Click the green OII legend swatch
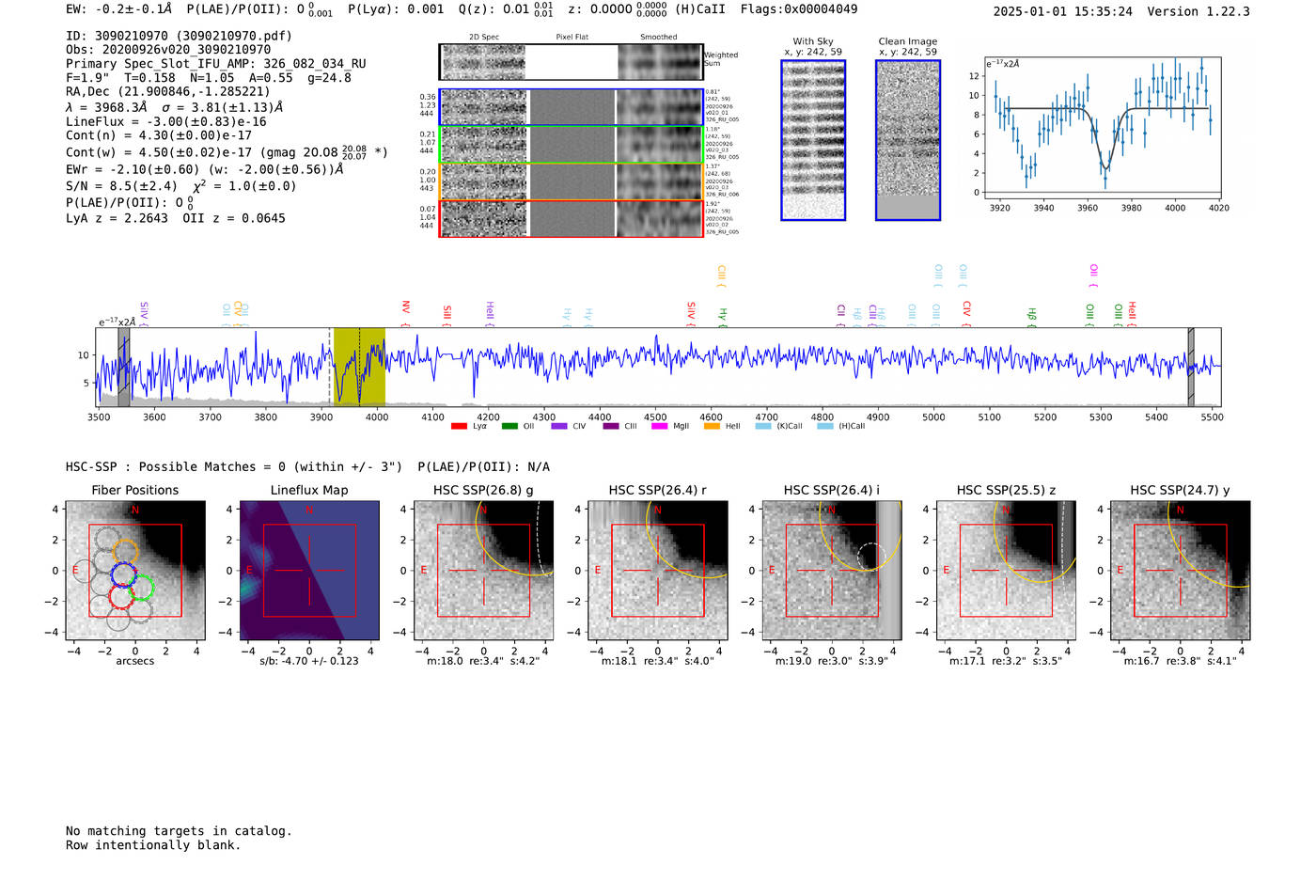Viewport: 1316px width, 896px height. [509, 427]
